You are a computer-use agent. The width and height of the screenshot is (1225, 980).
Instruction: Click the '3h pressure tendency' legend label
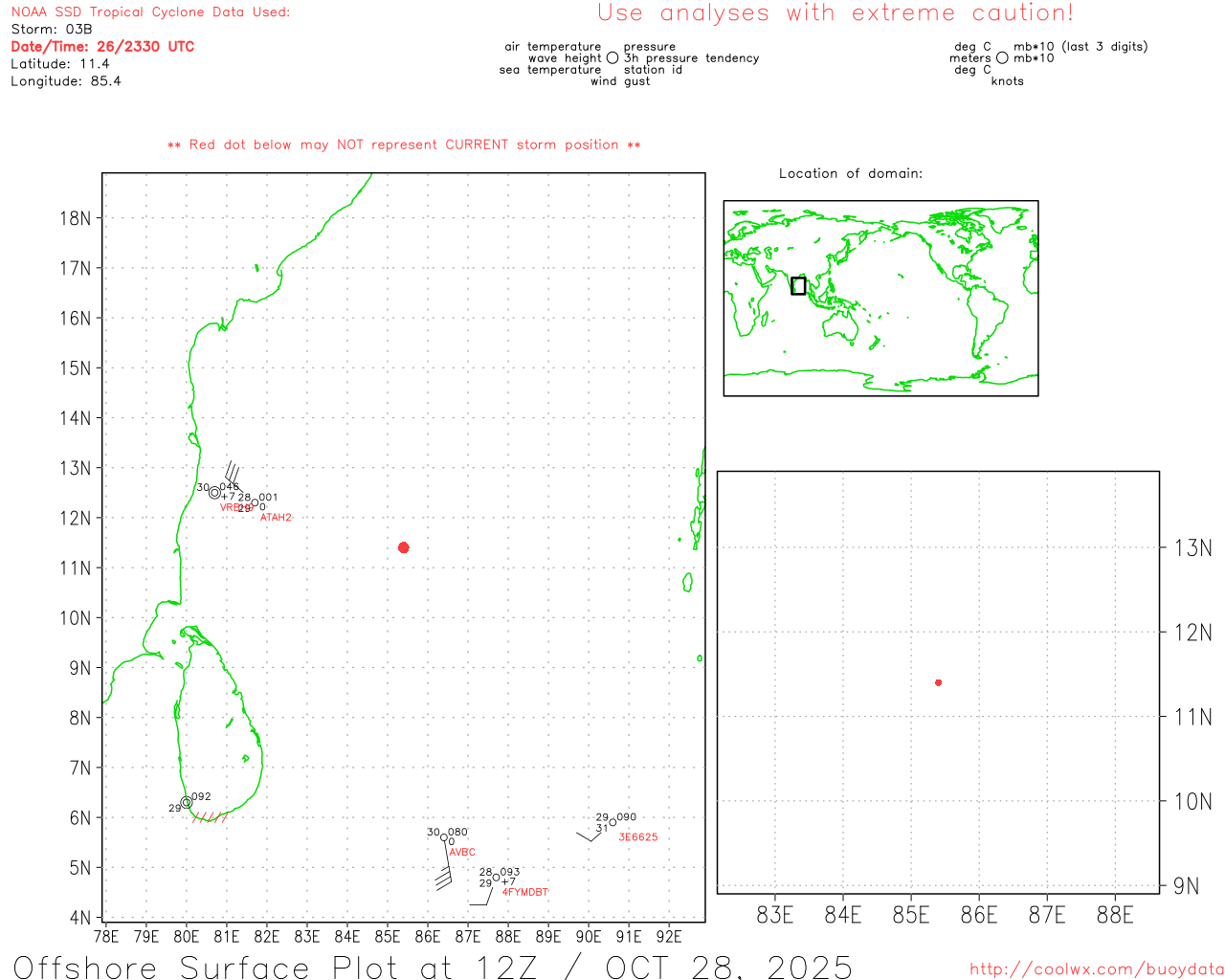(692, 58)
